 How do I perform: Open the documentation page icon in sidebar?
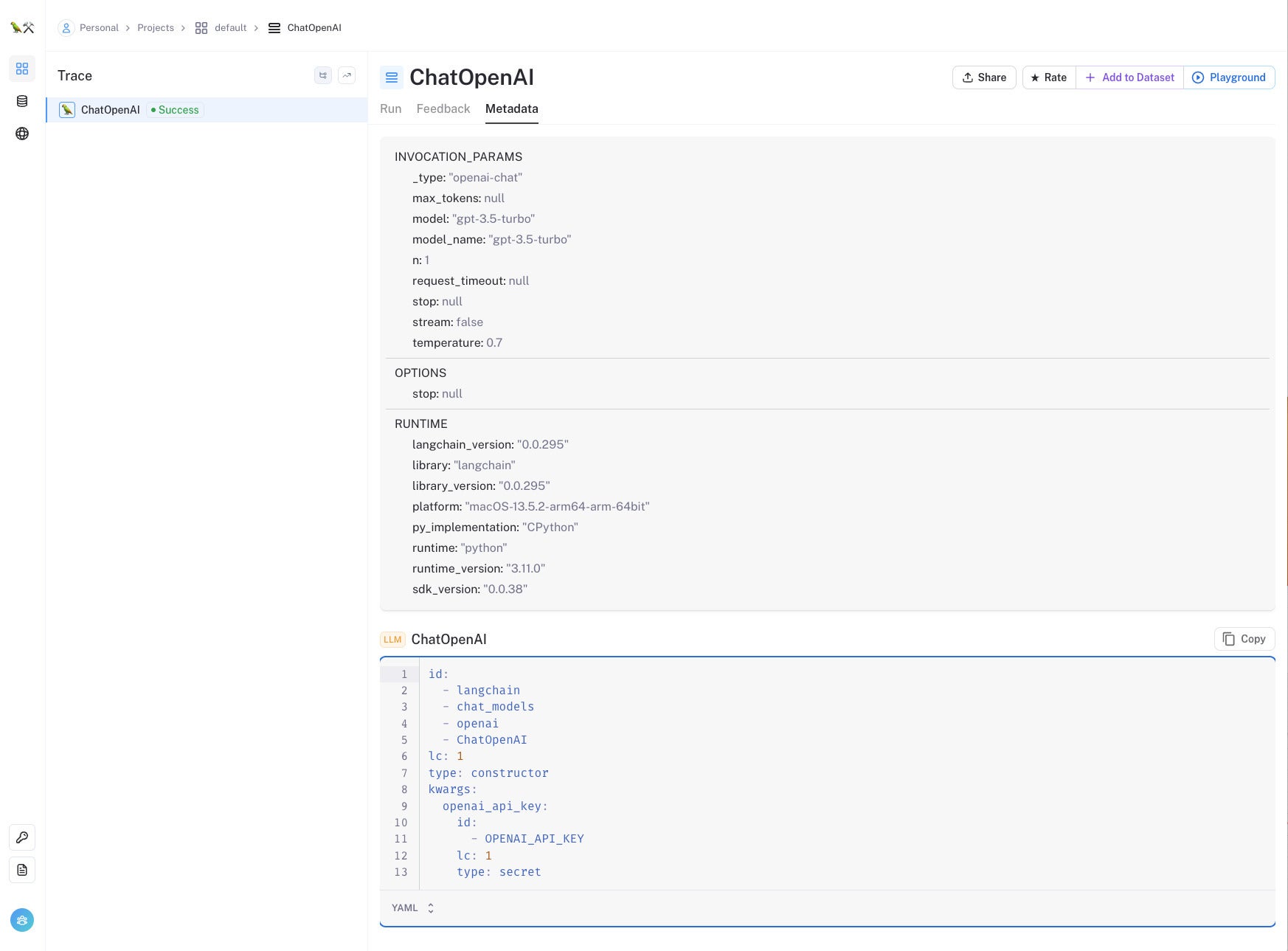(x=22, y=870)
